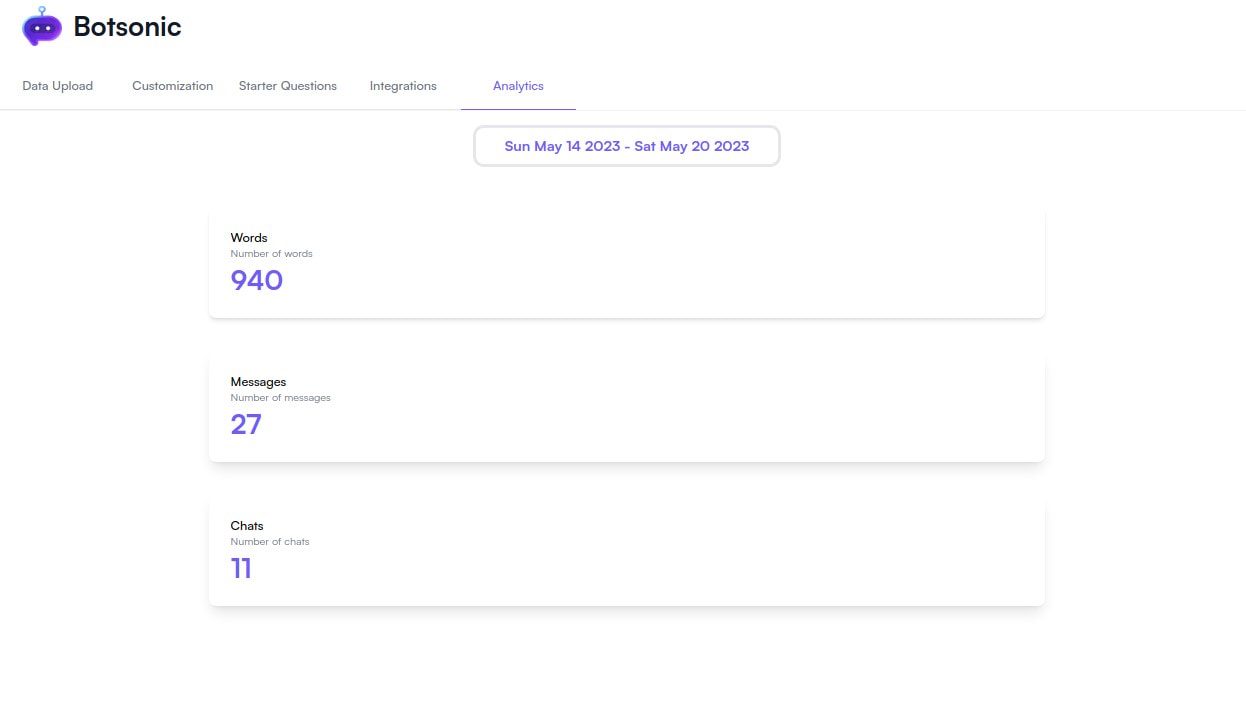
Task: Click the Words card heading
Action: coord(247,237)
